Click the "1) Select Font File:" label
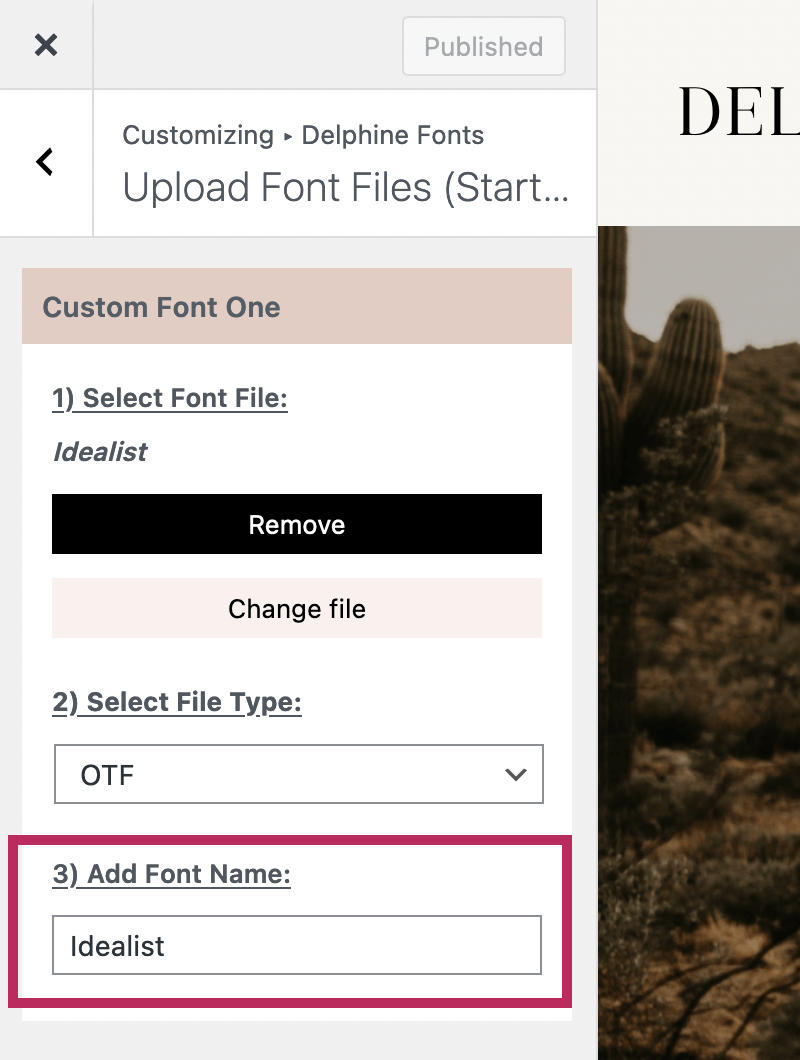Image resolution: width=800 pixels, height=1060 pixels. pyautogui.click(x=170, y=399)
